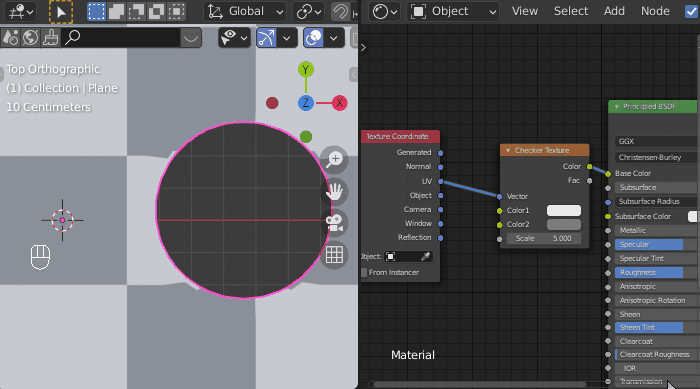Click the object icon in Object field

click(391, 256)
